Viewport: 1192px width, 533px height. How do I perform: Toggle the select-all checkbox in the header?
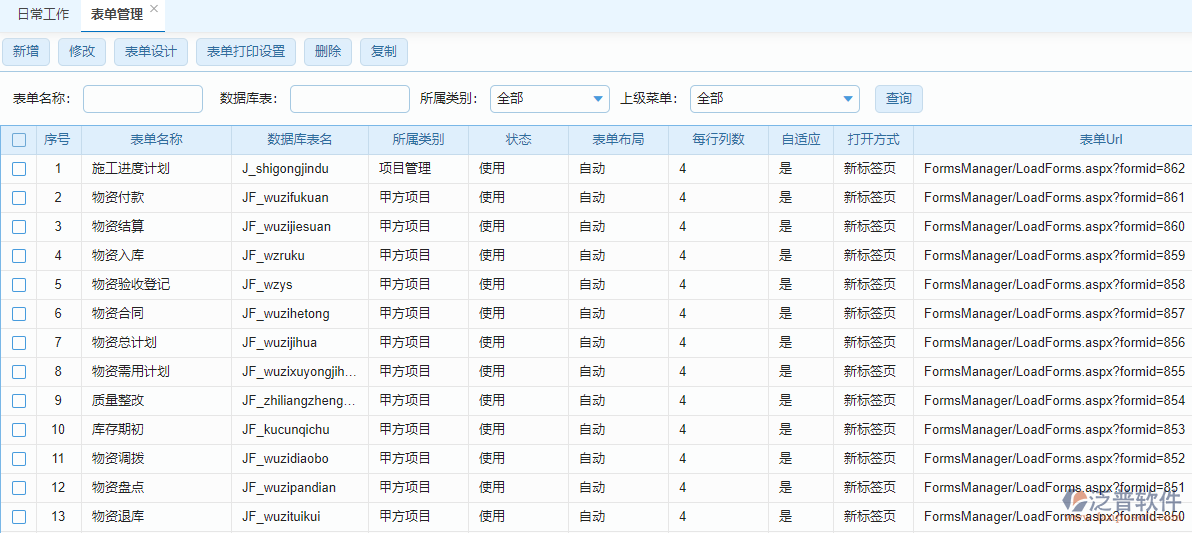coord(19,140)
